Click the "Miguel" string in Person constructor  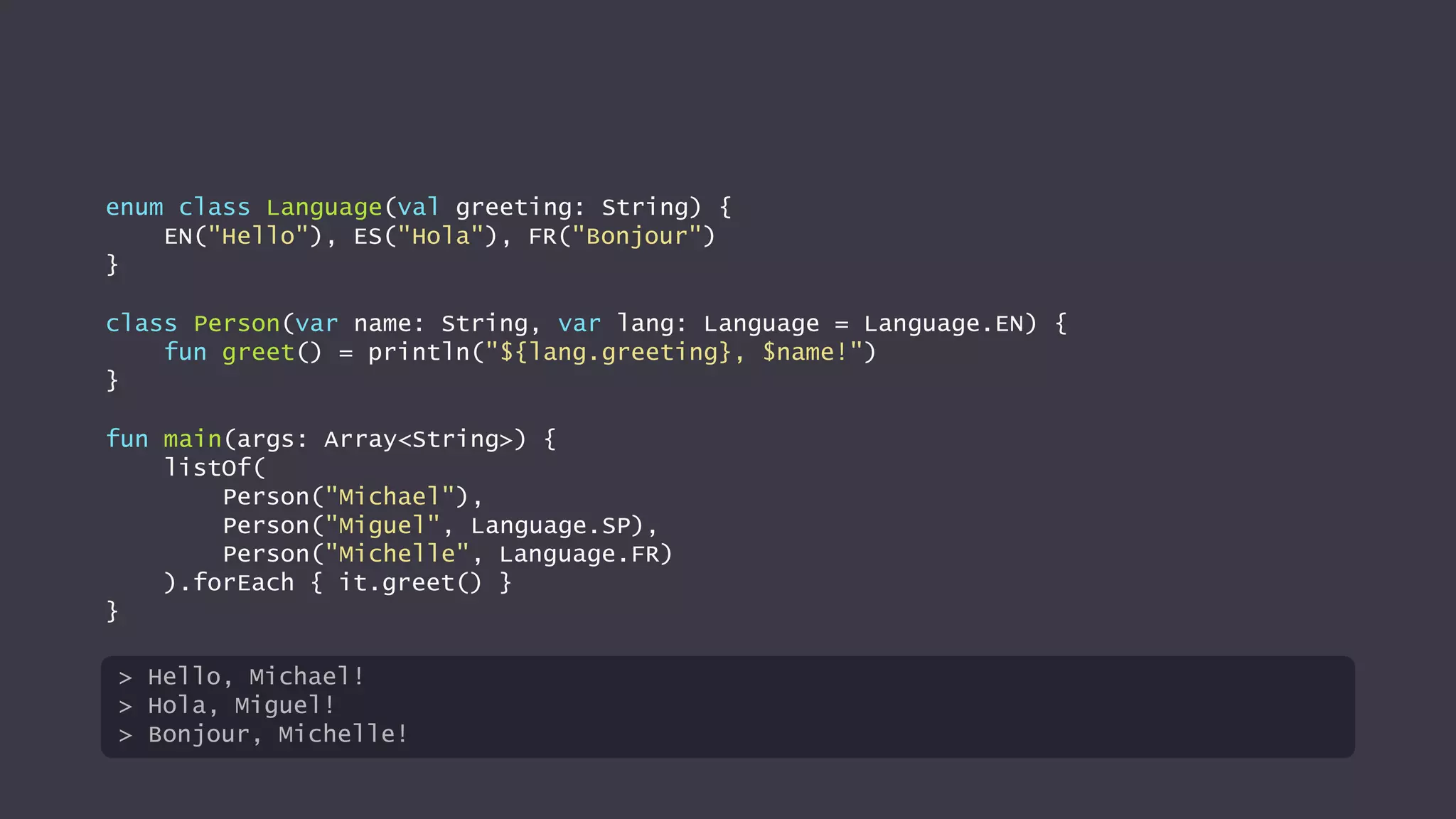tap(382, 525)
